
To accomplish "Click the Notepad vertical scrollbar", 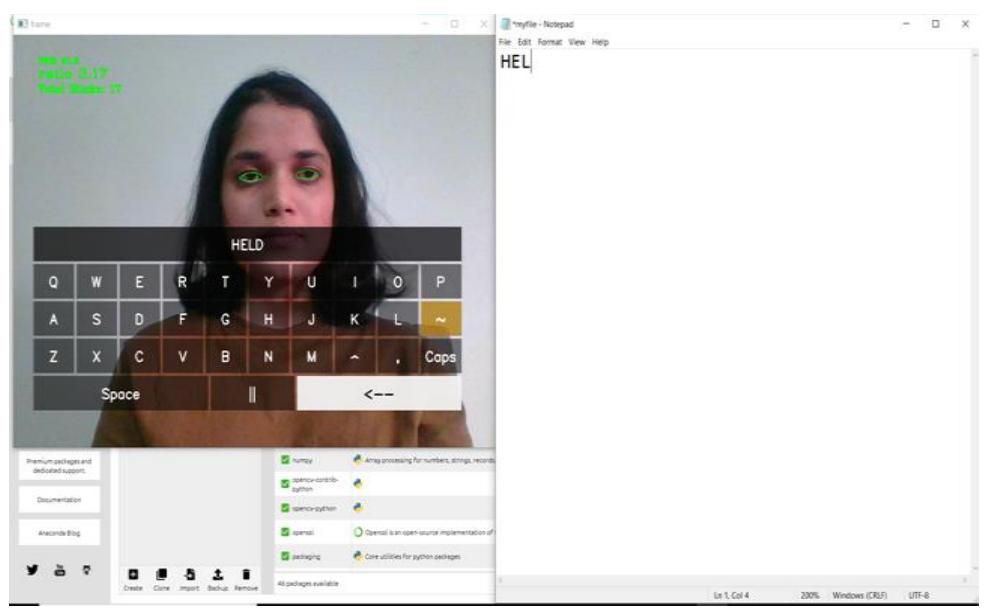I will pyautogui.click(x=975, y=312).
